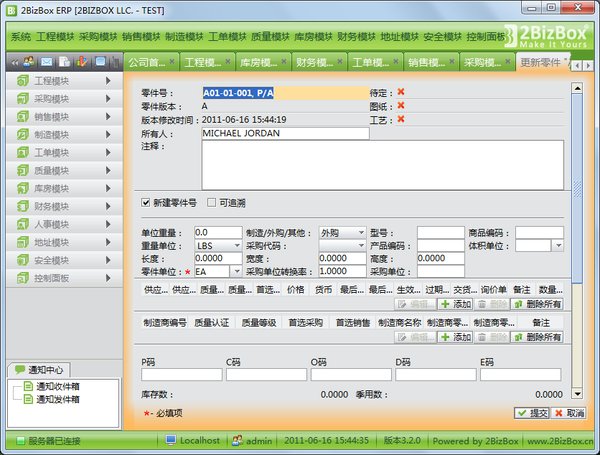
Task: Expand the 工程模块 sidebar item
Action: pyautogui.click(x=107, y=80)
